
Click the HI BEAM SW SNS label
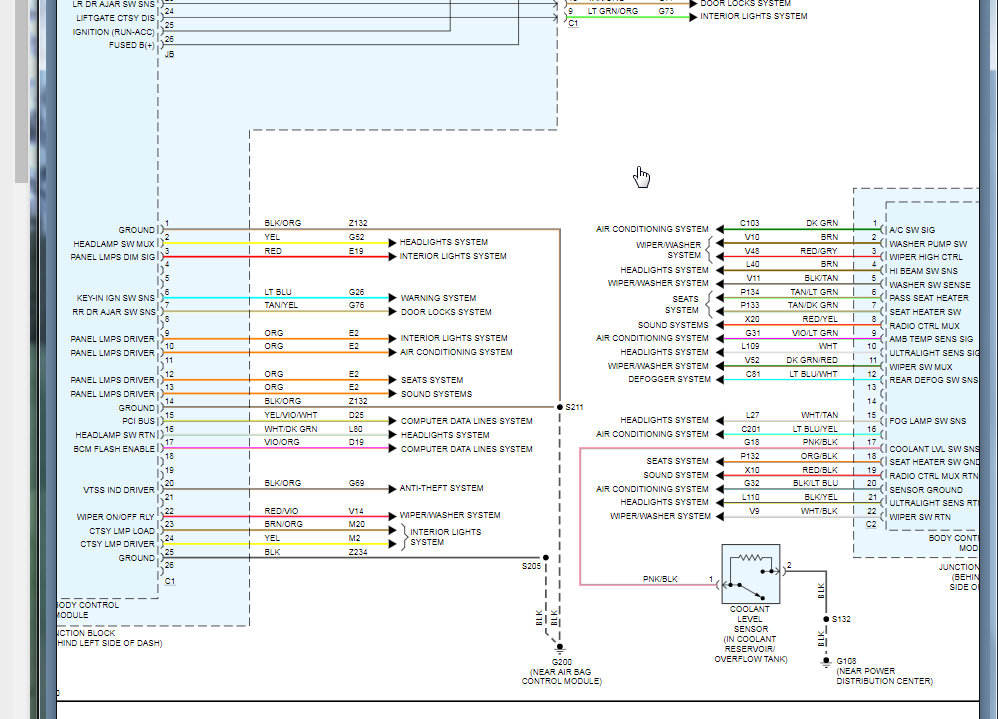tap(923, 271)
